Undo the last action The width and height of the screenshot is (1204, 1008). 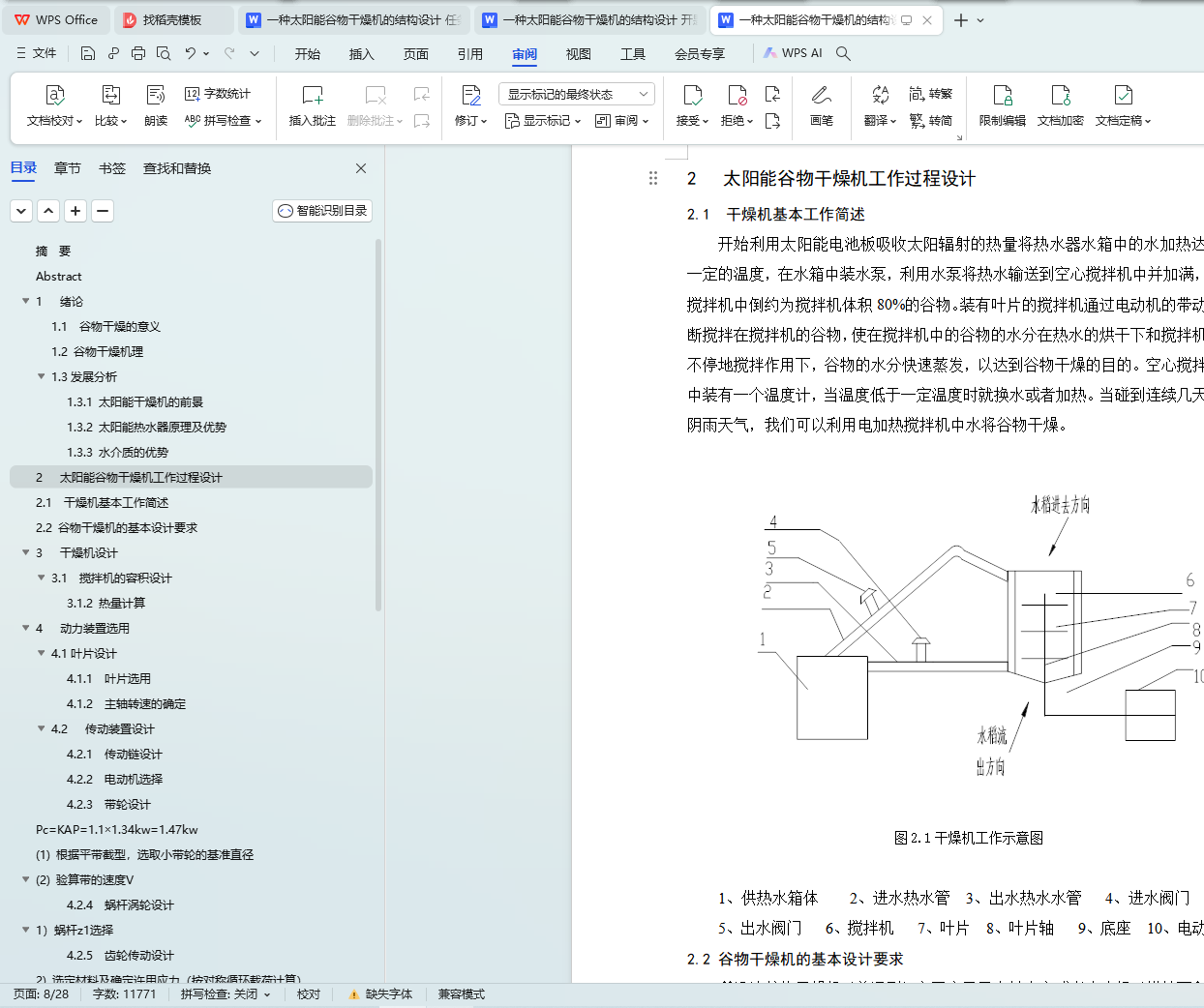[191, 54]
